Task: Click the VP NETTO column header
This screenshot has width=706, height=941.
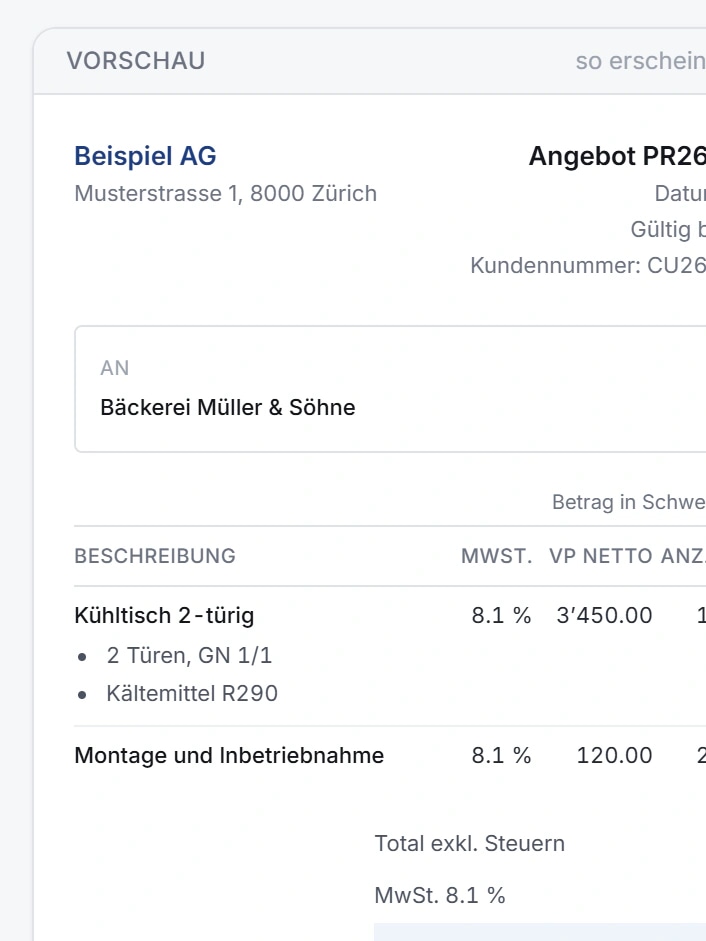Action: [601, 556]
